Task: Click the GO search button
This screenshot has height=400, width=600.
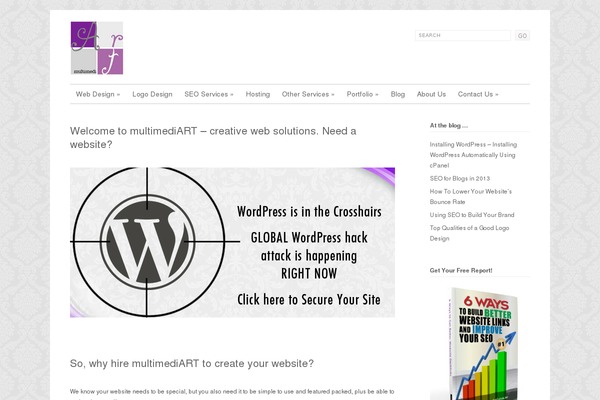Action: coord(522,36)
